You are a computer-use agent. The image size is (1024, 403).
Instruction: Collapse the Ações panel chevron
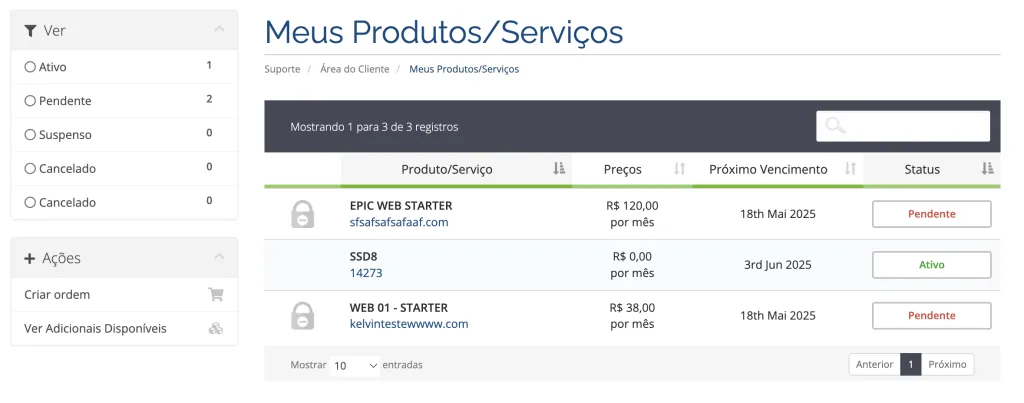coord(219,257)
